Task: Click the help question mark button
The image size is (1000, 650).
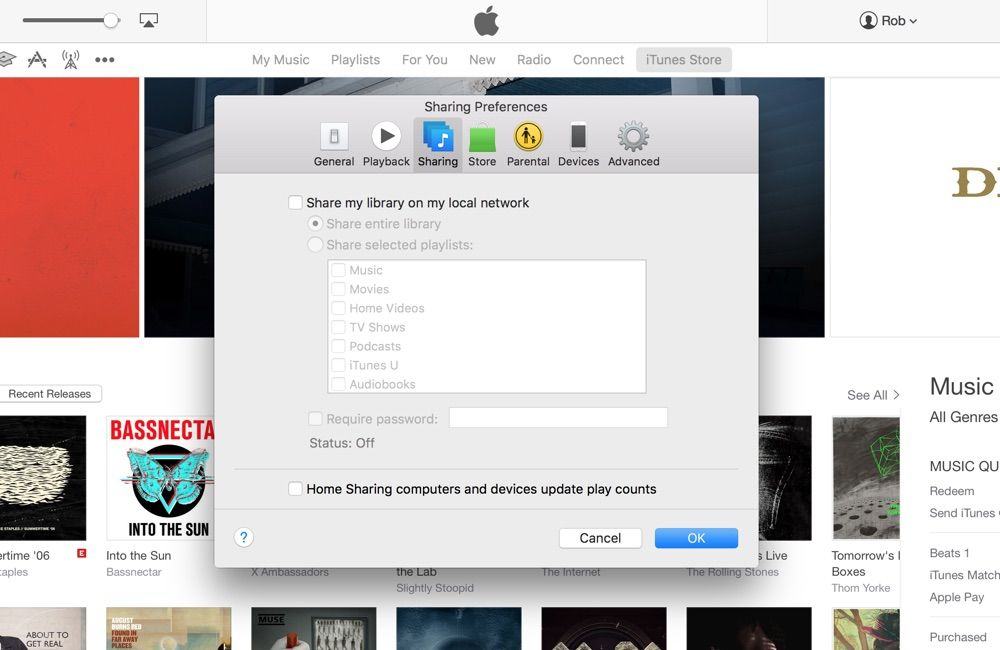Action: point(244,538)
